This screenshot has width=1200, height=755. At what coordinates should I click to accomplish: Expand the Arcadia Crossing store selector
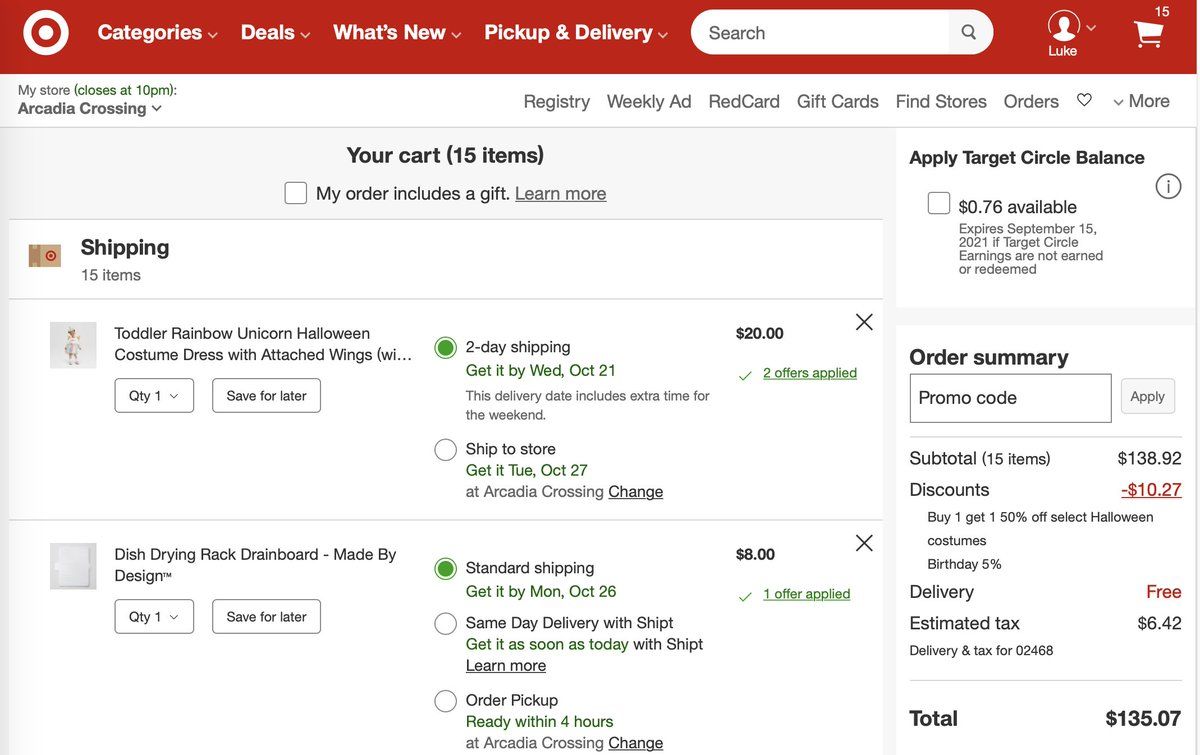(90, 108)
